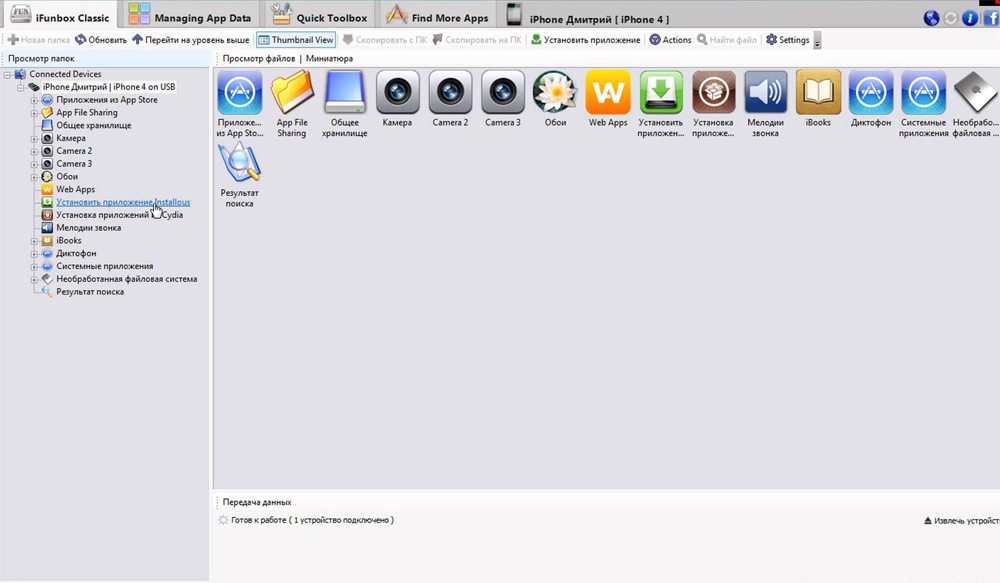Click the Установить приложение toolbar button
1000x583 pixels.
(586, 40)
